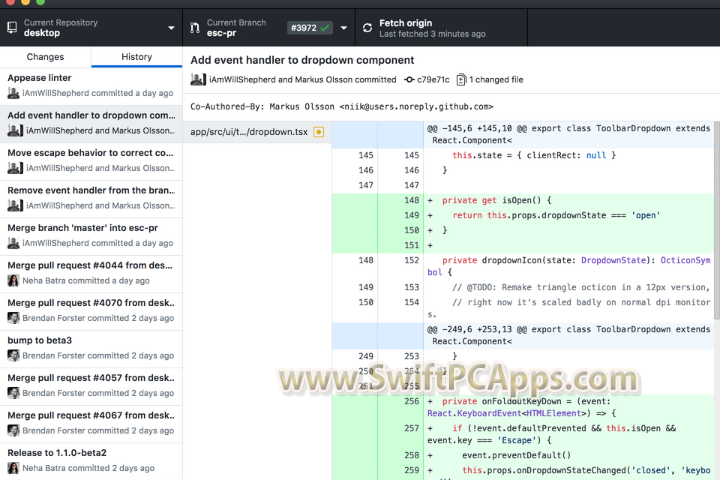
Task: Open the Current Repository dropdown arrow
Action: [171, 28]
